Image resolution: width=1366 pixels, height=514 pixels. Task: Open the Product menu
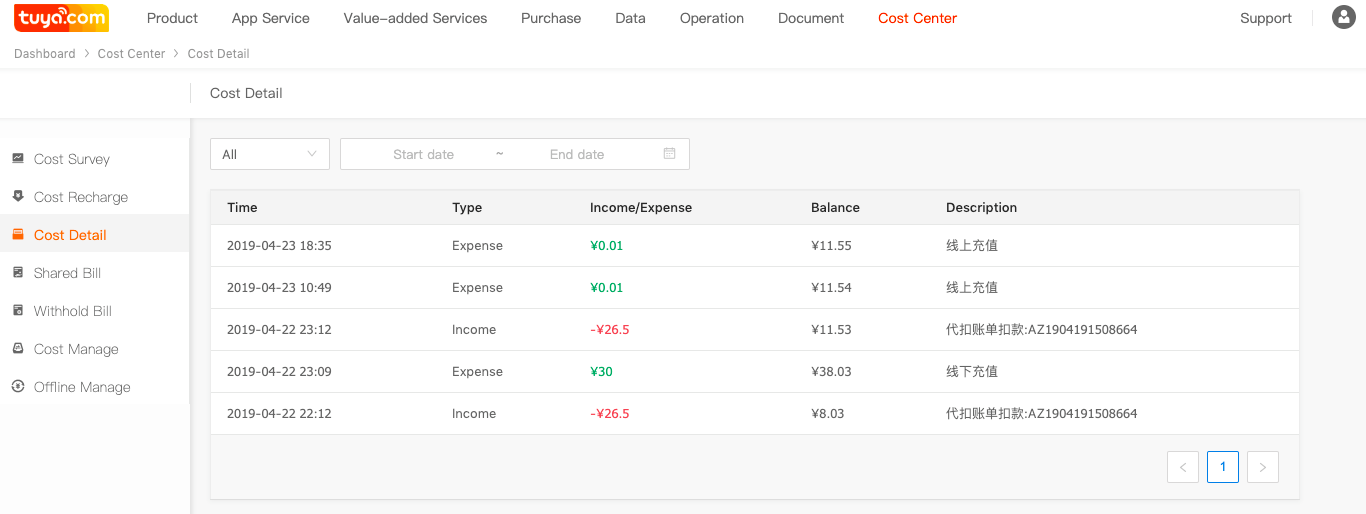172,18
